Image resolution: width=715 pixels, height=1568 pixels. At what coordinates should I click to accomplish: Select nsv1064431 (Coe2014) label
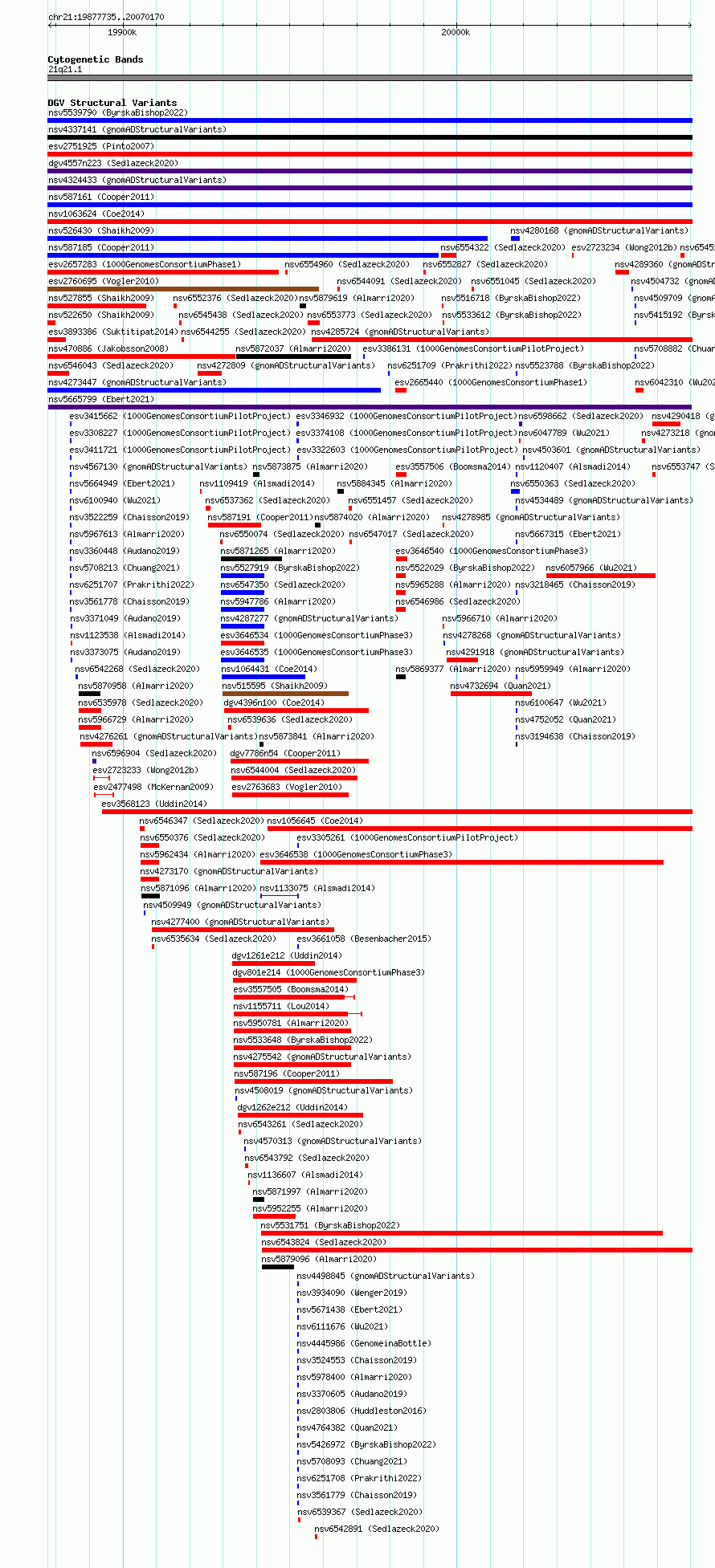click(269, 669)
